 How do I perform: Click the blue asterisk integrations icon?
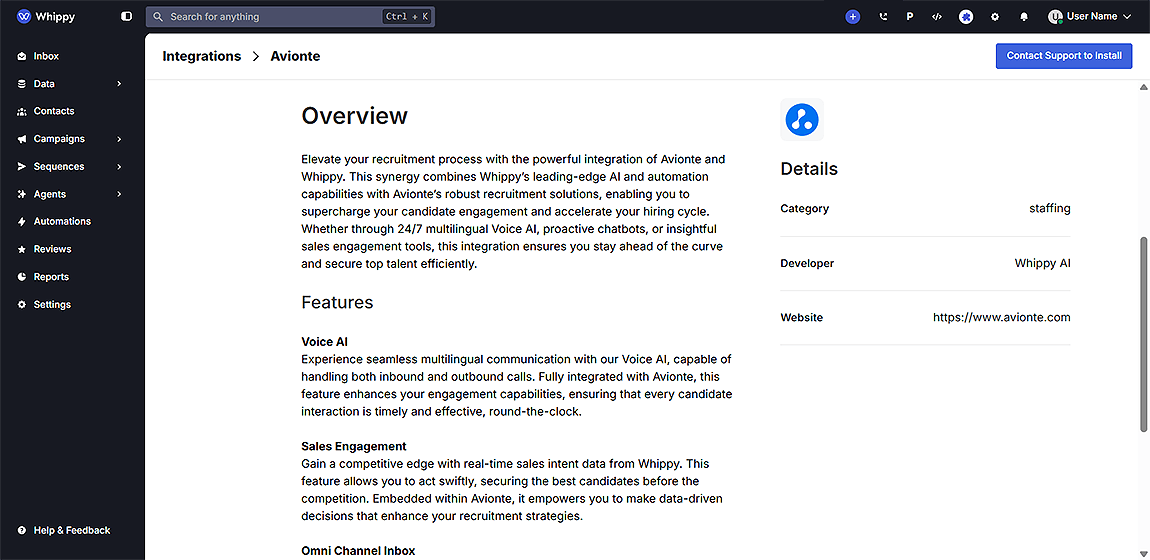966,16
